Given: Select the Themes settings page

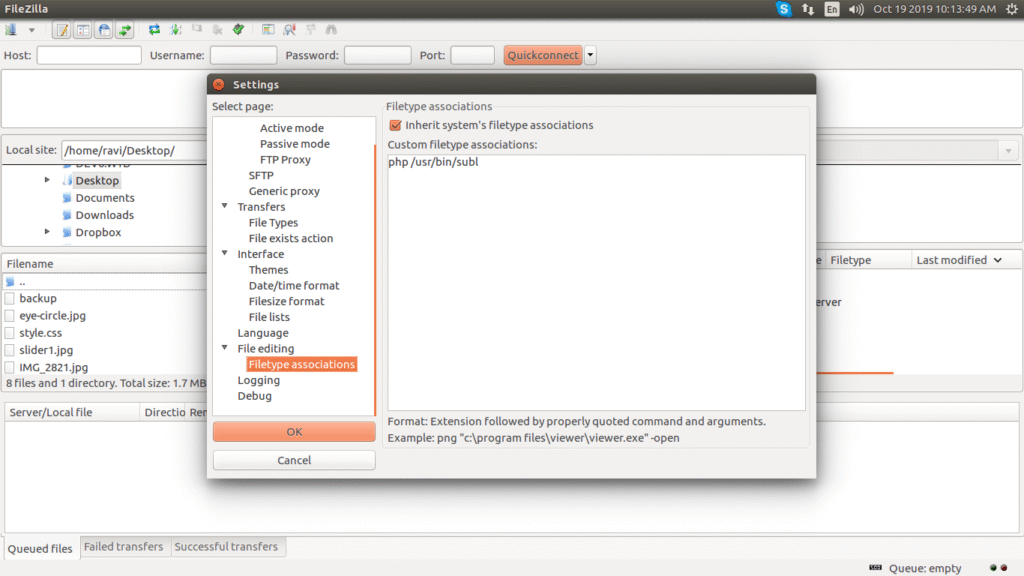Looking at the screenshot, I should click(x=268, y=270).
